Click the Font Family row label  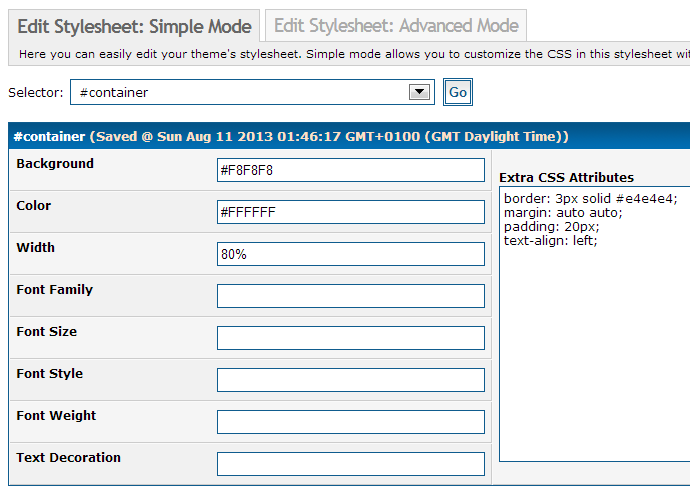[55, 290]
